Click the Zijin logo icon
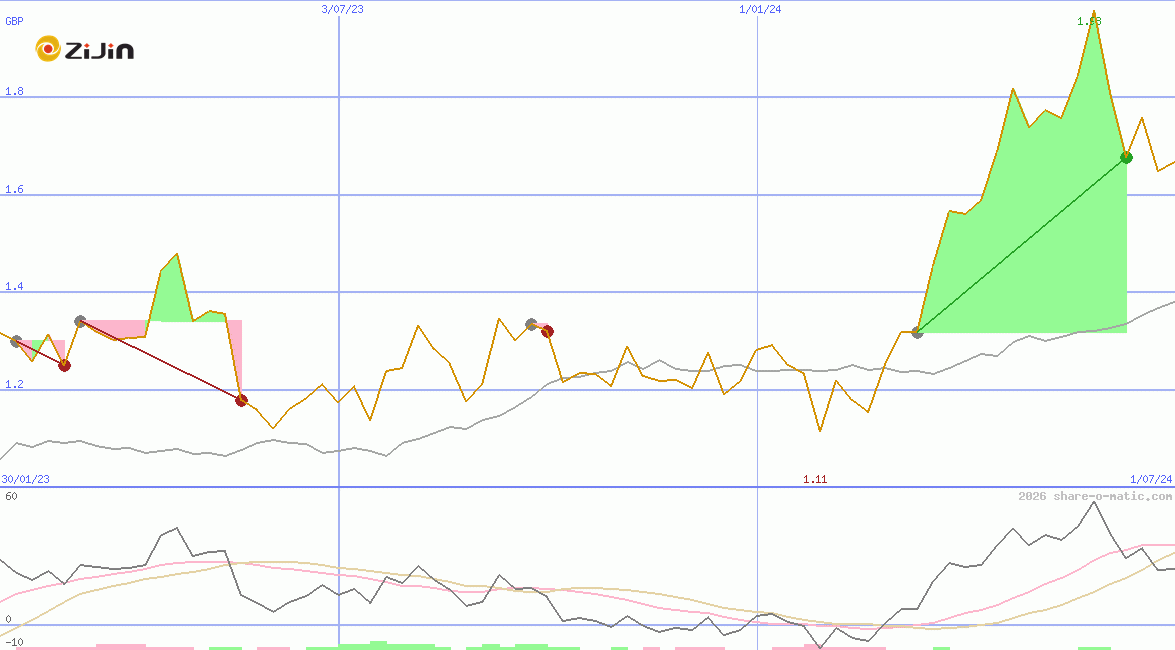1175x650 pixels. (x=47, y=48)
